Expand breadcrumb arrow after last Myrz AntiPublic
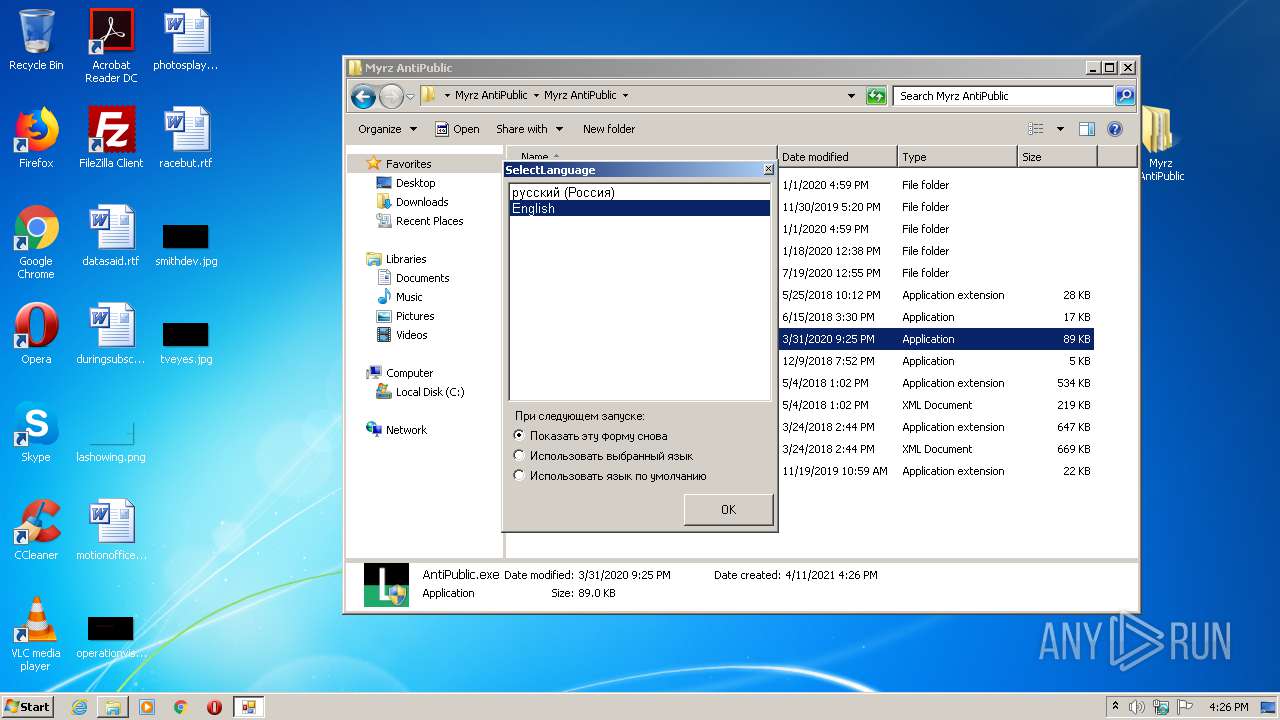Viewport: 1280px width, 720px height. click(x=625, y=96)
